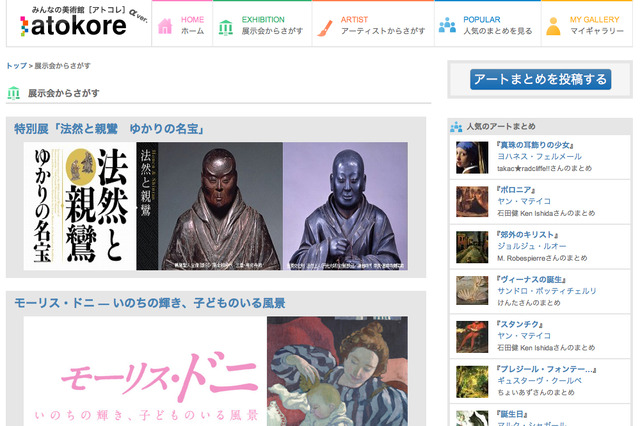The height and width of the screenshot is (426, 640).
Task: Click M. Robespierreさんのまとめ text
Action: [x=542, y=258]
